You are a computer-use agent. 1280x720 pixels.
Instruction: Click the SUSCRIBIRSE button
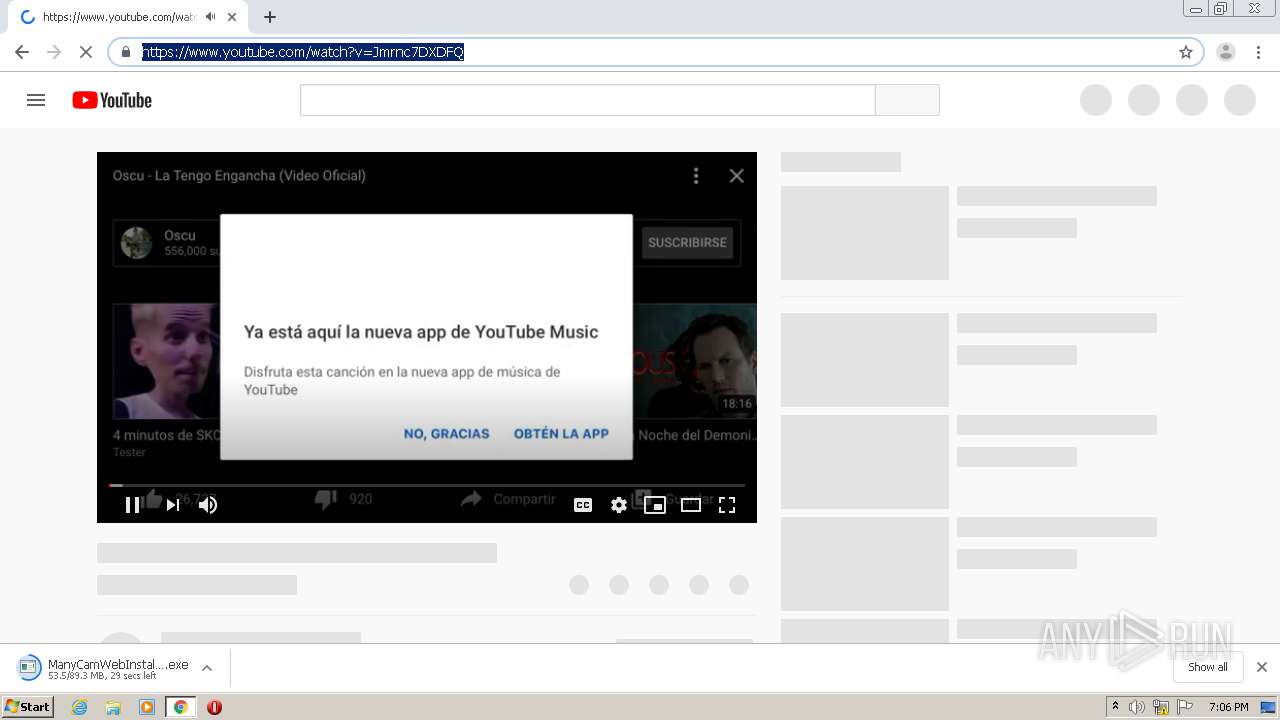tap(687, 243)
